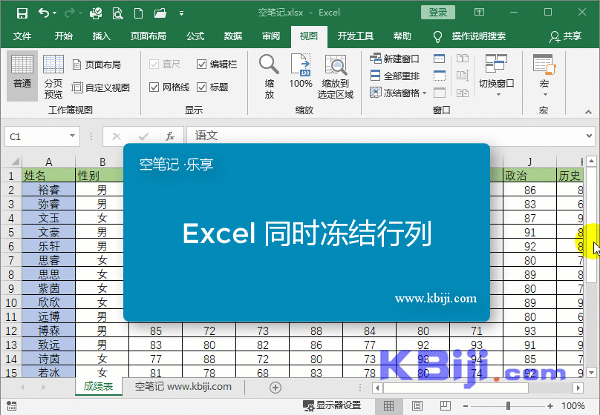Open the Page Layout ribbon tab (页面布局)

[148, 36]
